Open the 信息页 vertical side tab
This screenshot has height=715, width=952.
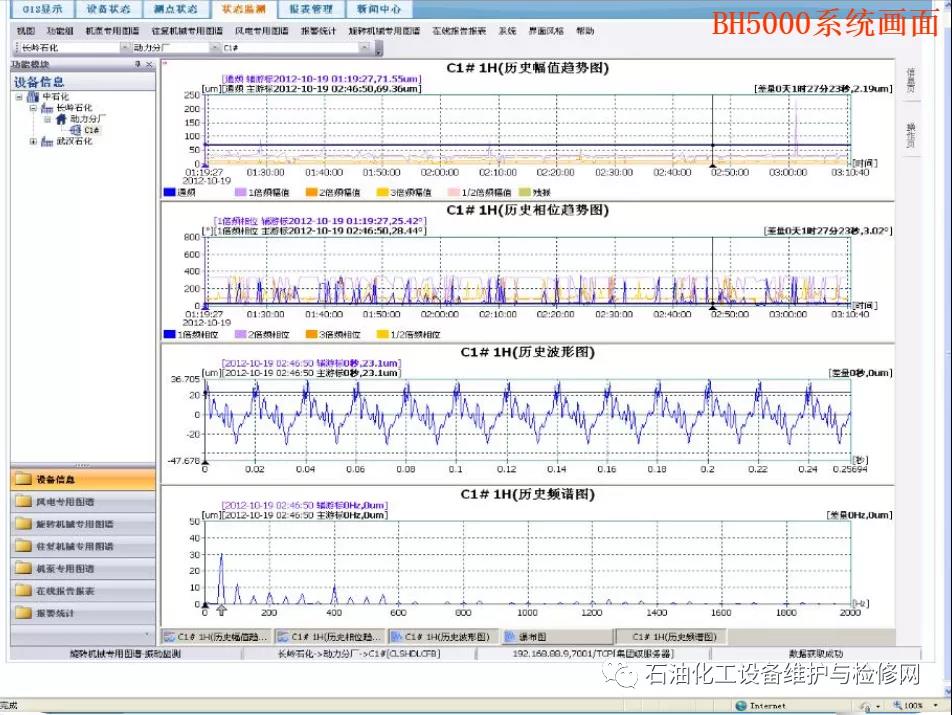pyautogui.click(x=910, y=78)
